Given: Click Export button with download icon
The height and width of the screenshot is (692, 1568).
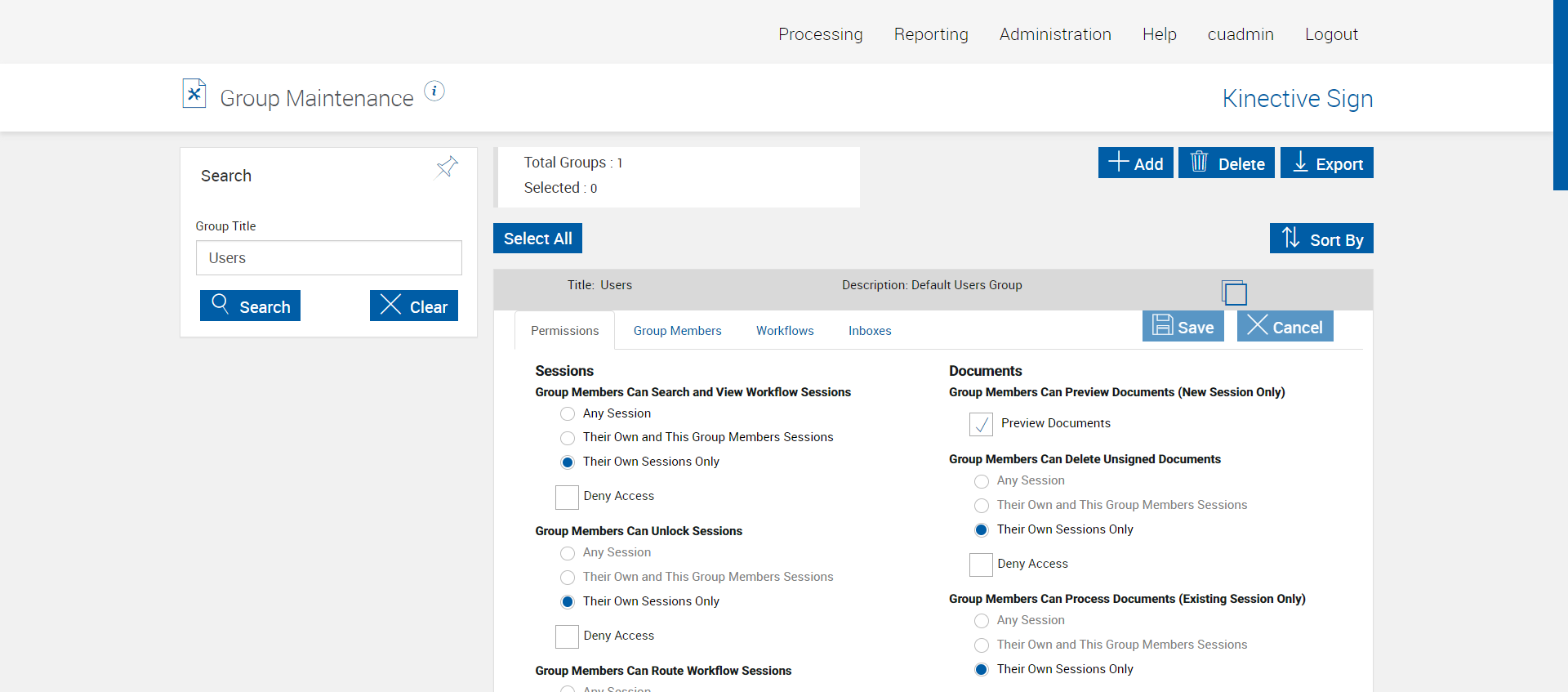Looking at the screenshot, I should (x=1326, y=163).
